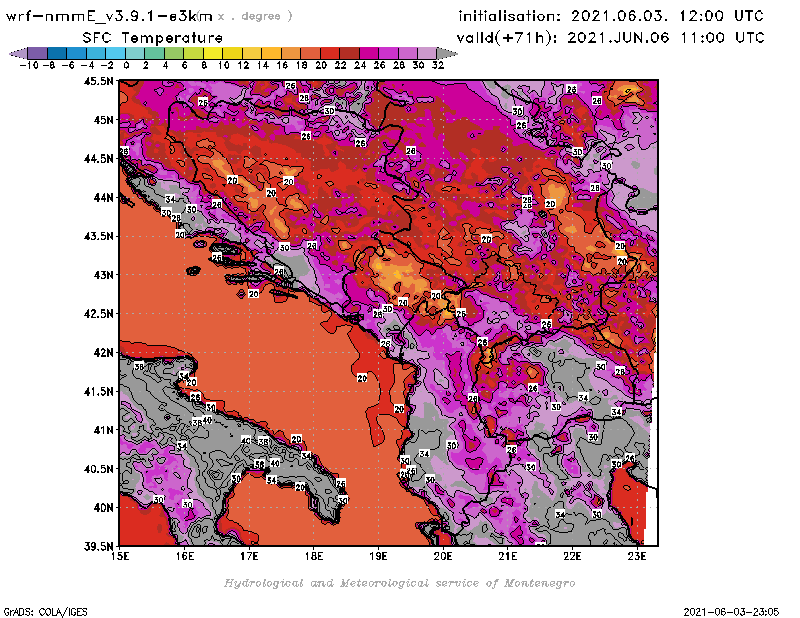Select the 'initialisation: 2021.06.03. 12:00 UTC' line
Viewport: 800px width, 618px height.
[x=611, y=16]
